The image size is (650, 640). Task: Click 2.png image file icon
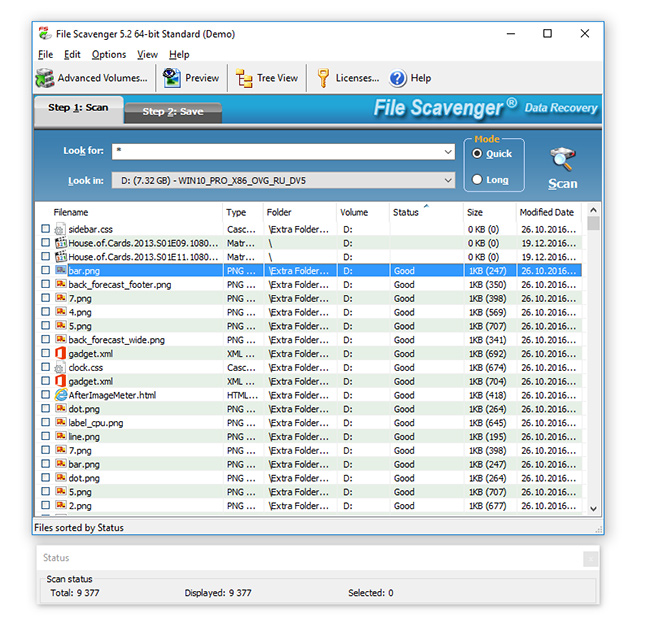click(61, 506)
